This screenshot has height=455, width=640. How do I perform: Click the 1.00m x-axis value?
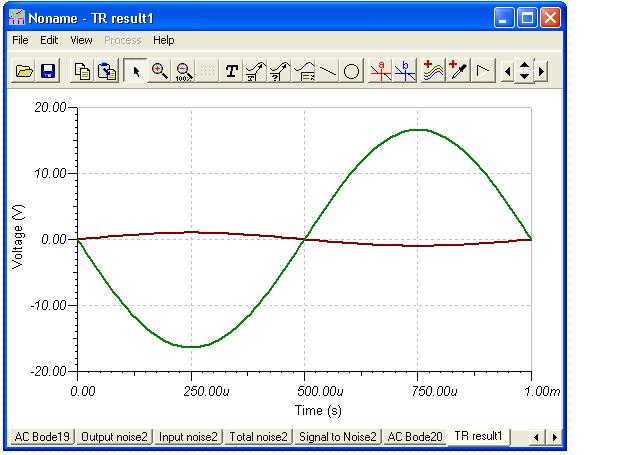click(542, 391)
